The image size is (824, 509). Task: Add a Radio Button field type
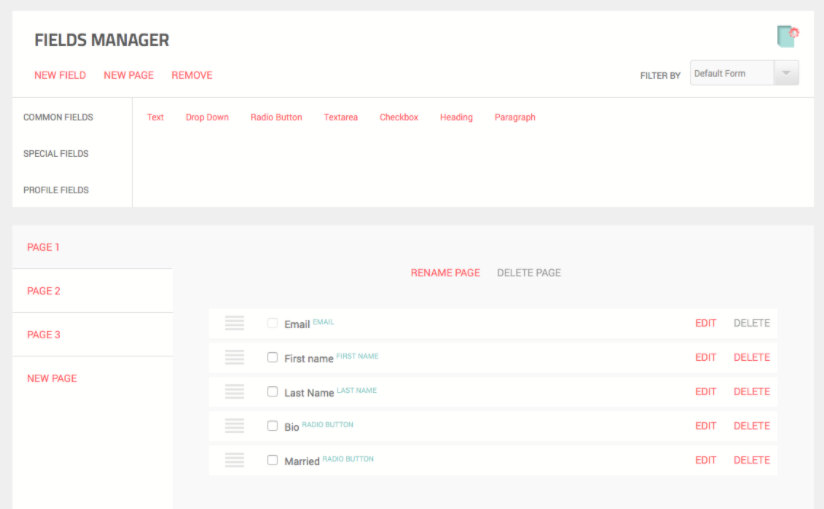276,117
